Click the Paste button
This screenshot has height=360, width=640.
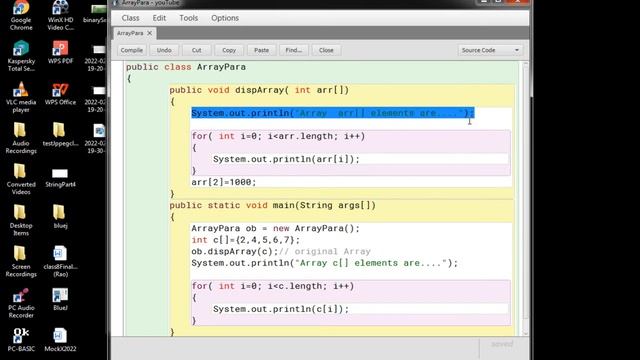(x=261, y=50)
